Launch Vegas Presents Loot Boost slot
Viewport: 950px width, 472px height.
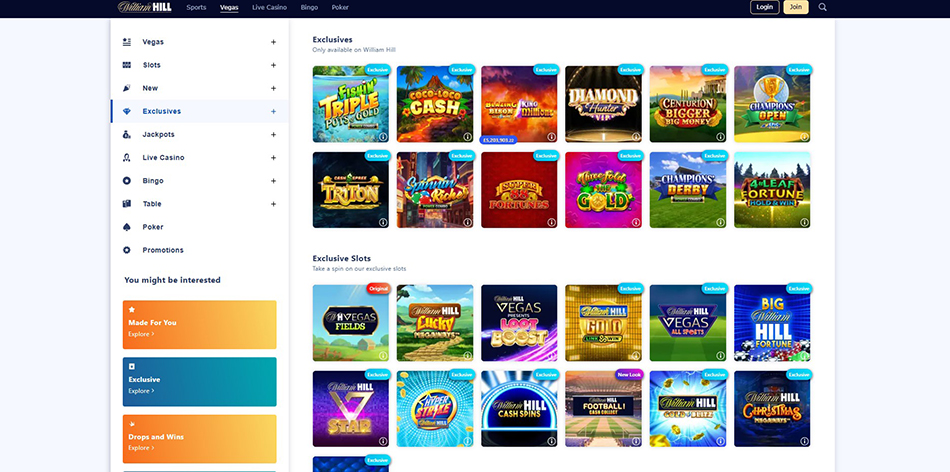519,323
